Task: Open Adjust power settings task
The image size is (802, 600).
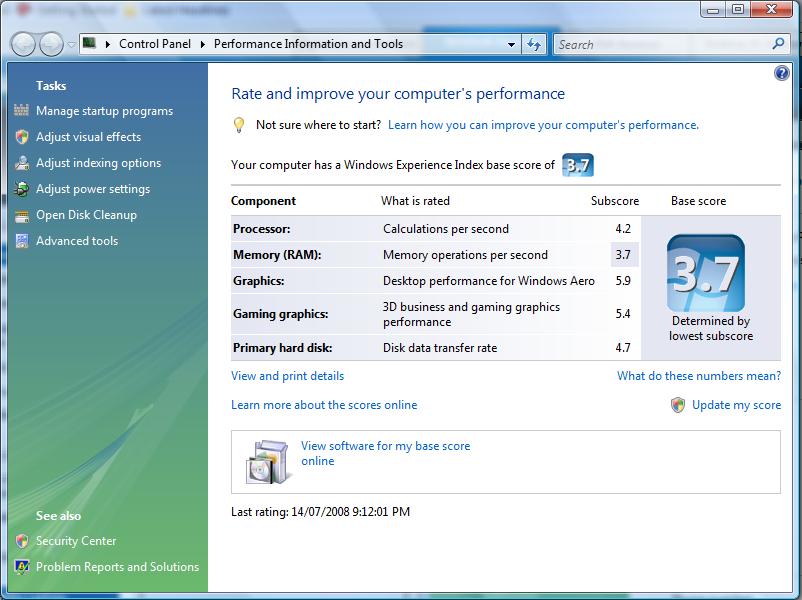Action: point(93,189)
